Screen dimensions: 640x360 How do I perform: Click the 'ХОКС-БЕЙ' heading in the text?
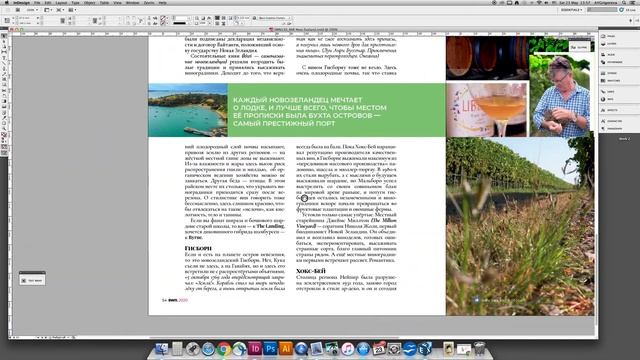click(x=311, y=271)
